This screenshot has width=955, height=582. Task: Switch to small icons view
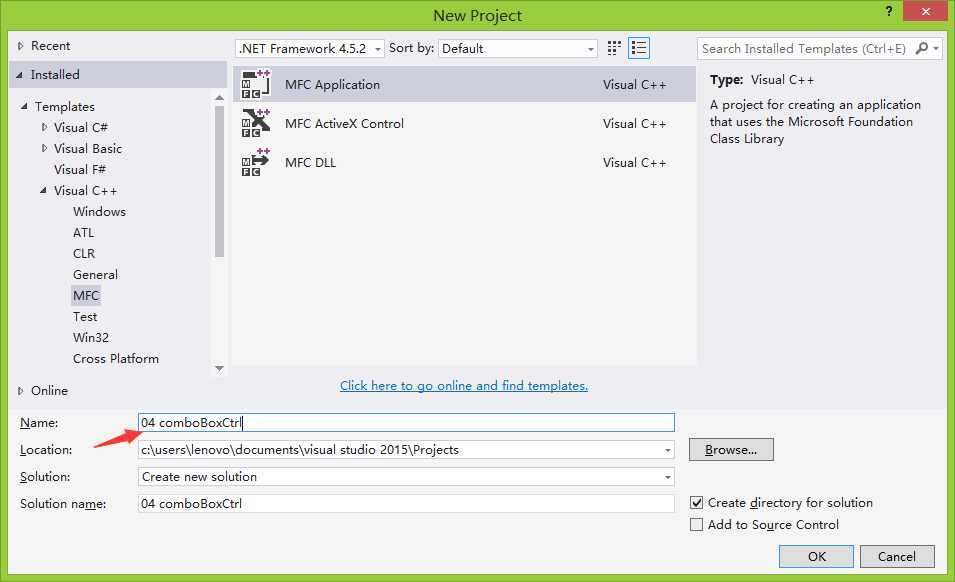pyautogui.click(x=614, y=48)
